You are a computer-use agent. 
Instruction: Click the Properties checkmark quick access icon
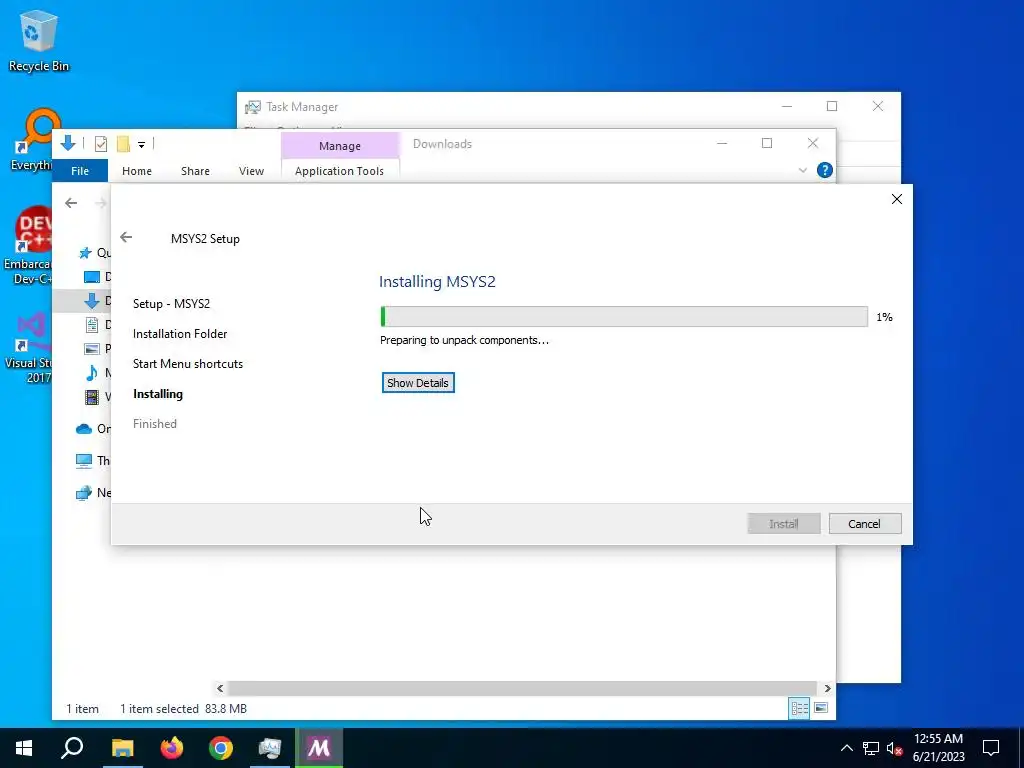point(101,144)
